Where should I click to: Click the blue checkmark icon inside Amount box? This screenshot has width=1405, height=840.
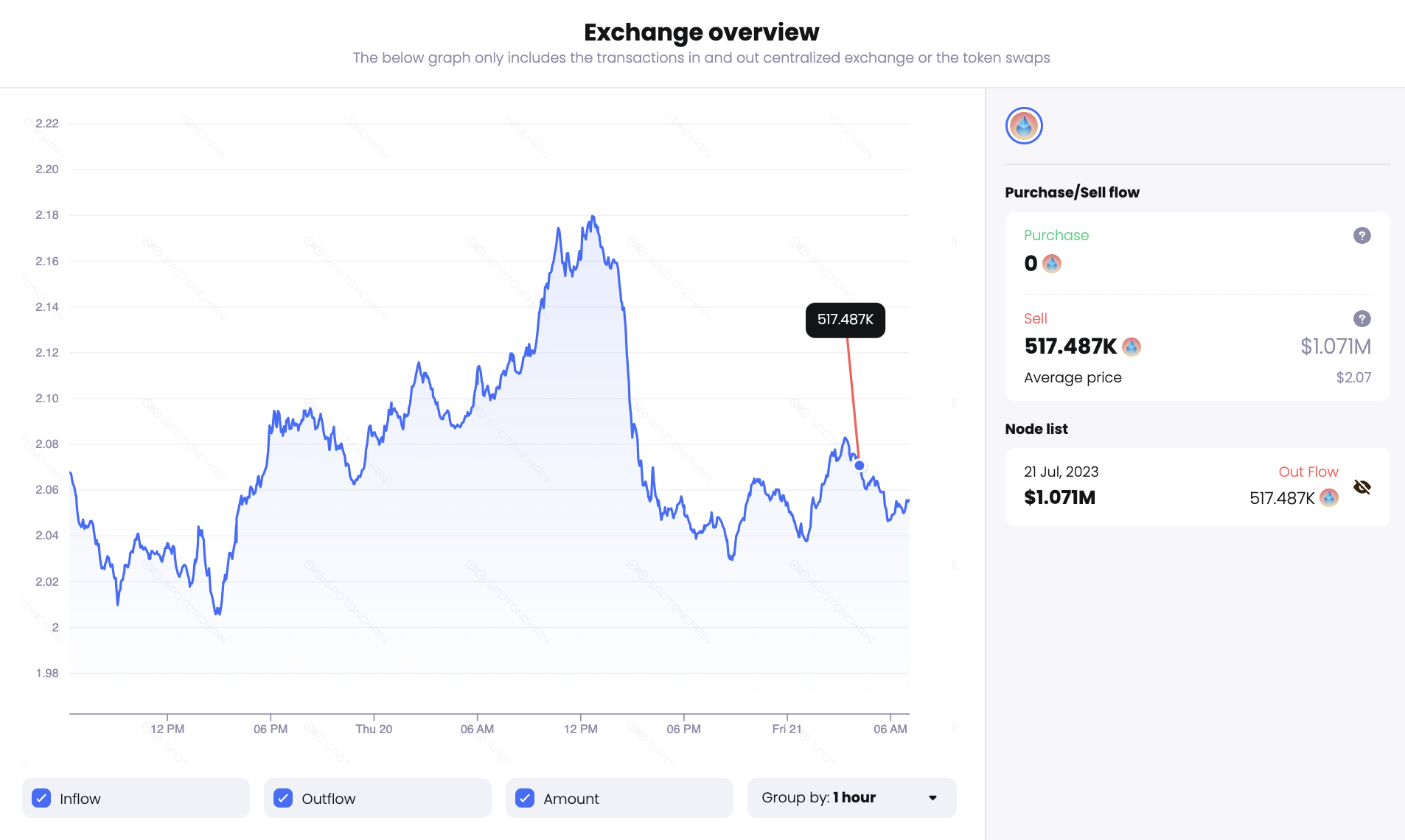(x=524, y=798)
